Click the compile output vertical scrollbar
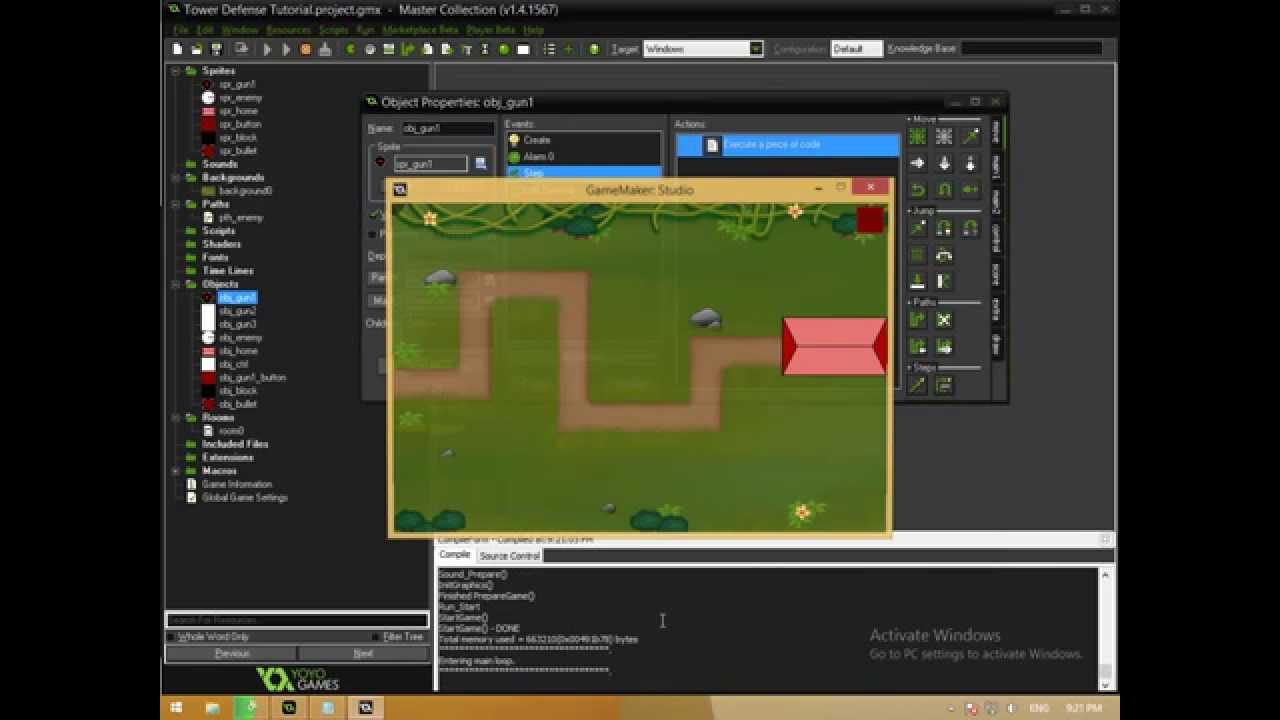This screenshot has width=1280, height=720. (x=1105, y=630)
